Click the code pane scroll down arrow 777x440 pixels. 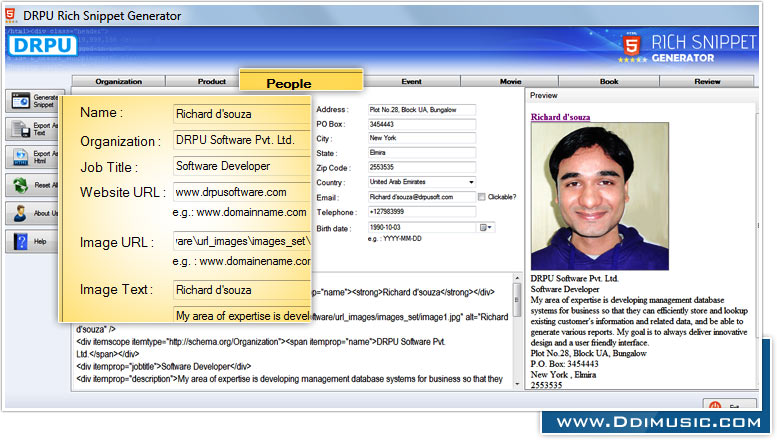click(517, 384)
